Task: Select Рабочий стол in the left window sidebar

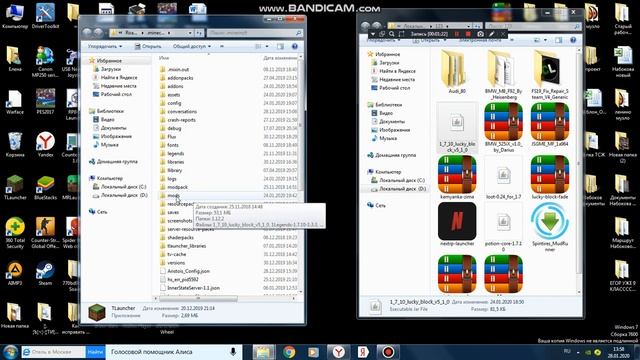Action: [x=116, y=94]
